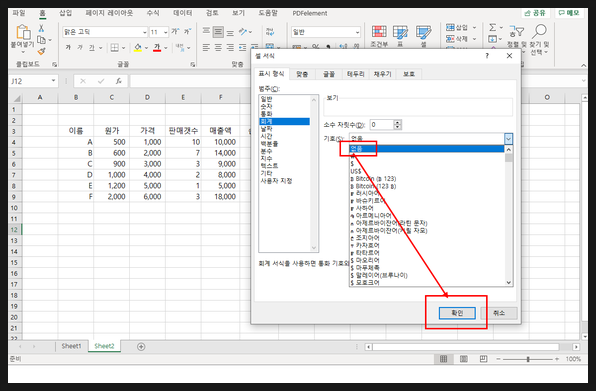Click the middle align icon
596x391 pixels.
(x=218, y=32)
